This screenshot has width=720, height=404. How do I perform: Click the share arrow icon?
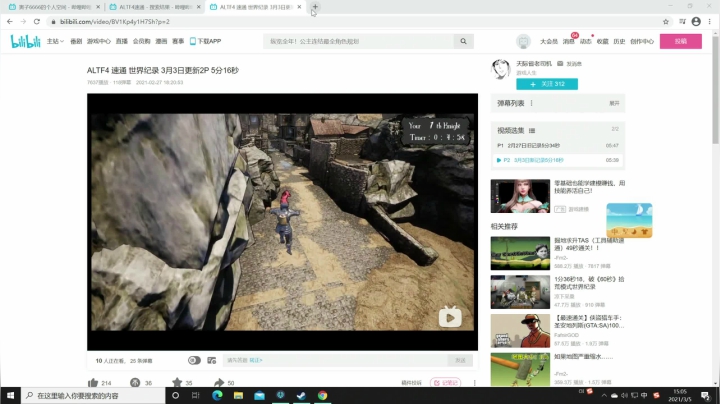[219, 382]
